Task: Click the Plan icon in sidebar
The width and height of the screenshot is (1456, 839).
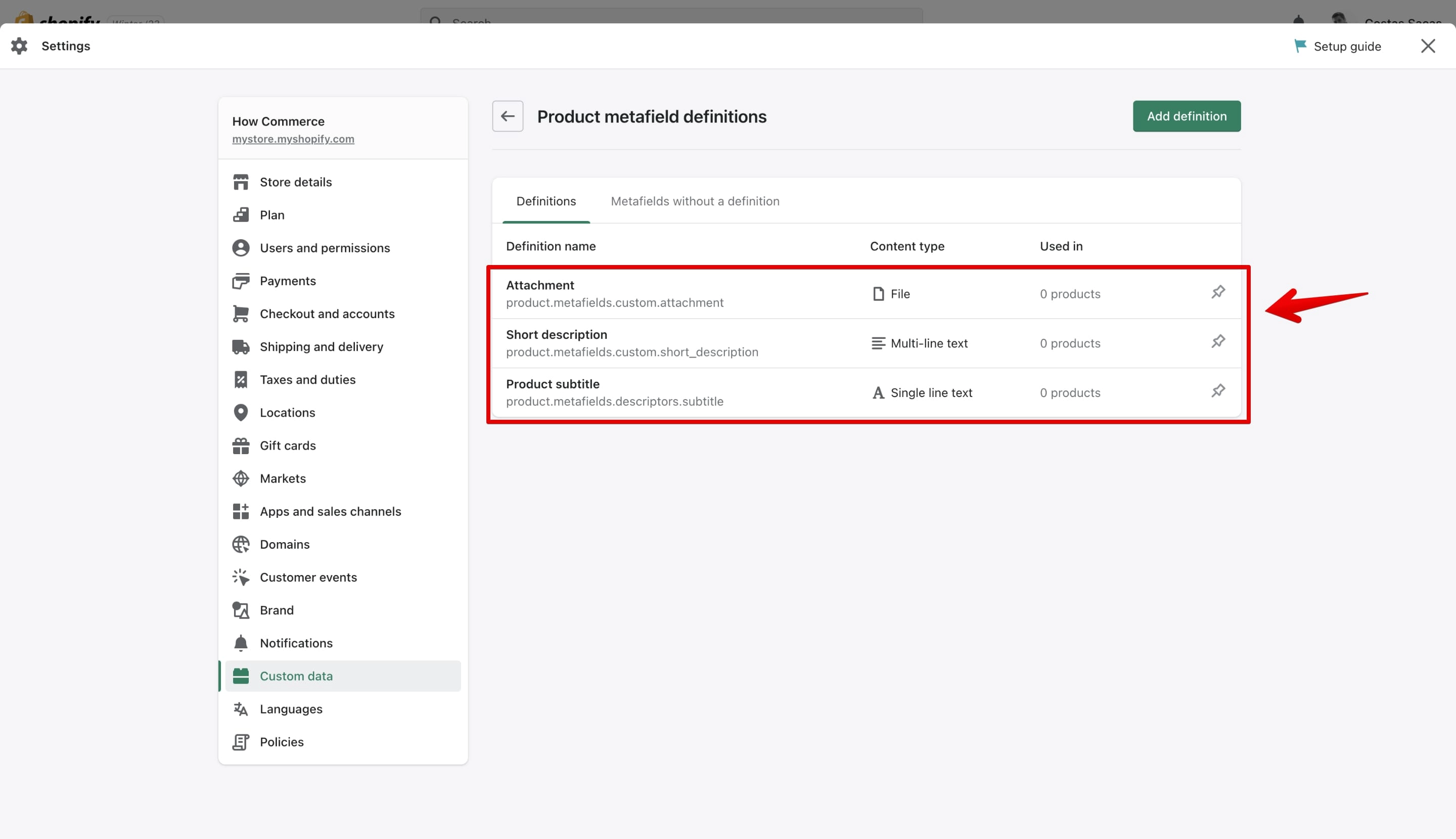Action: [241, 215]
